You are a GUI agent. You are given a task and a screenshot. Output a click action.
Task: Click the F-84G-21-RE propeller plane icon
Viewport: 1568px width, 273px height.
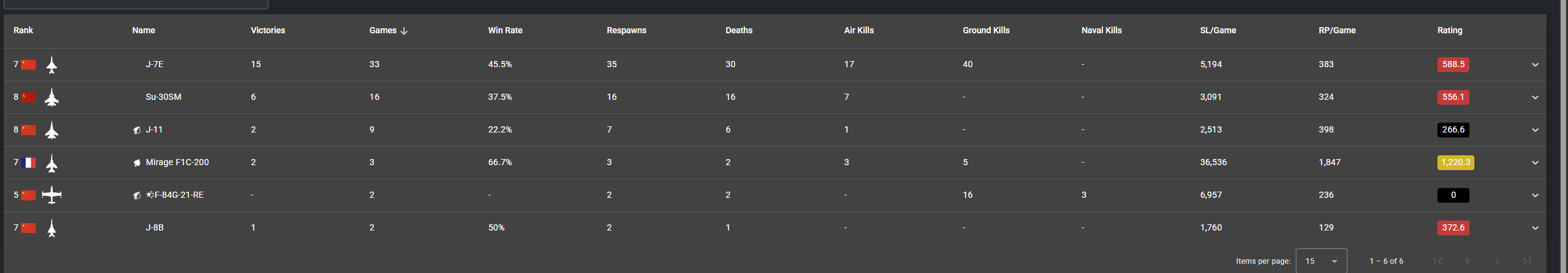[x=52, y=195]
